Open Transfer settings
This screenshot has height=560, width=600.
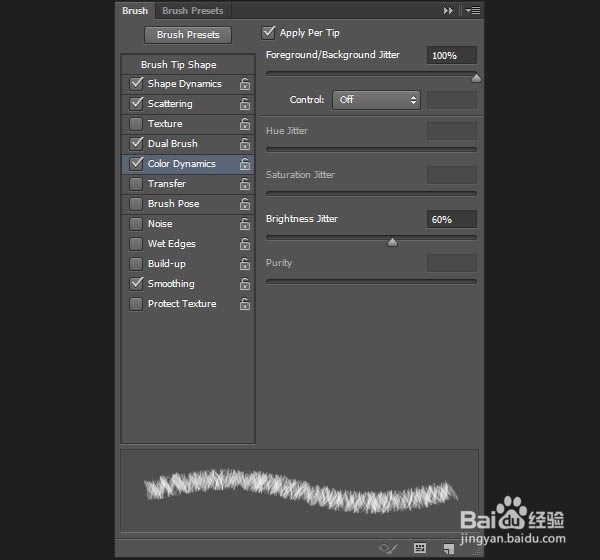[x=166, y=184]
